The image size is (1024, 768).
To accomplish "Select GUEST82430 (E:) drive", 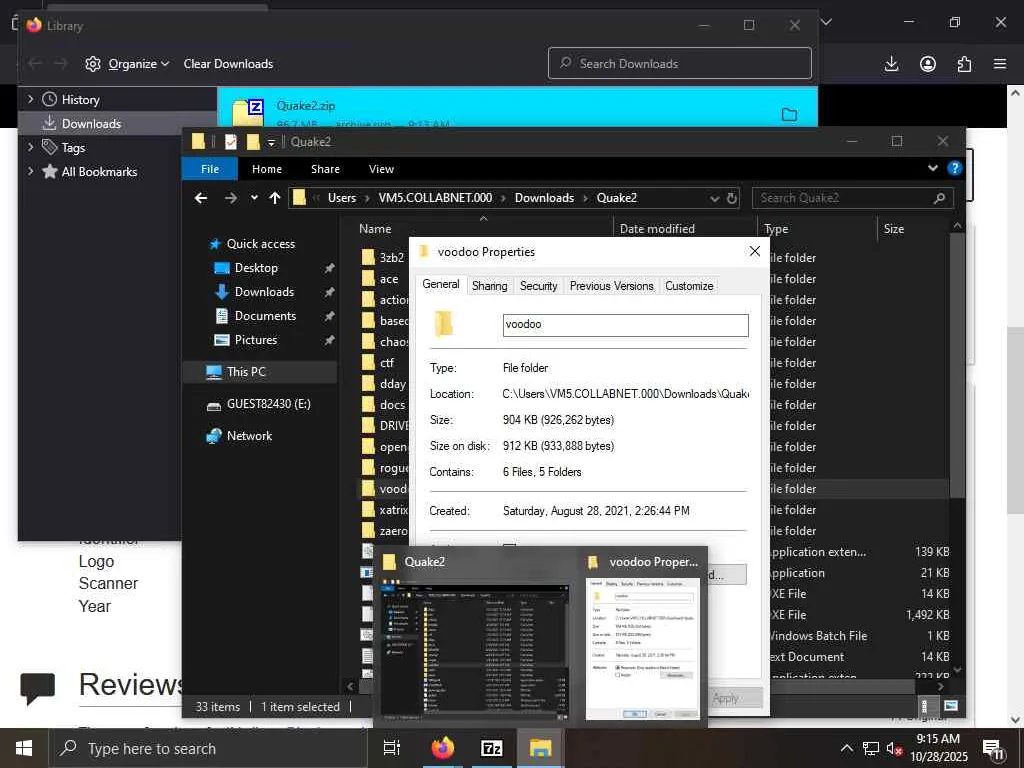I will pyautogui.click(x=268, y=404).
